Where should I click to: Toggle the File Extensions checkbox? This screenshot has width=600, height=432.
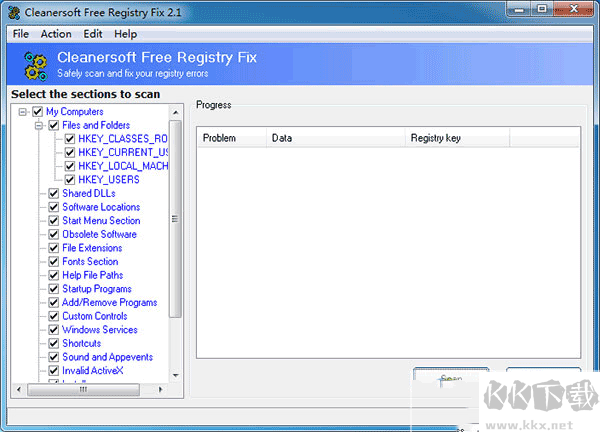tap(54, 248)
